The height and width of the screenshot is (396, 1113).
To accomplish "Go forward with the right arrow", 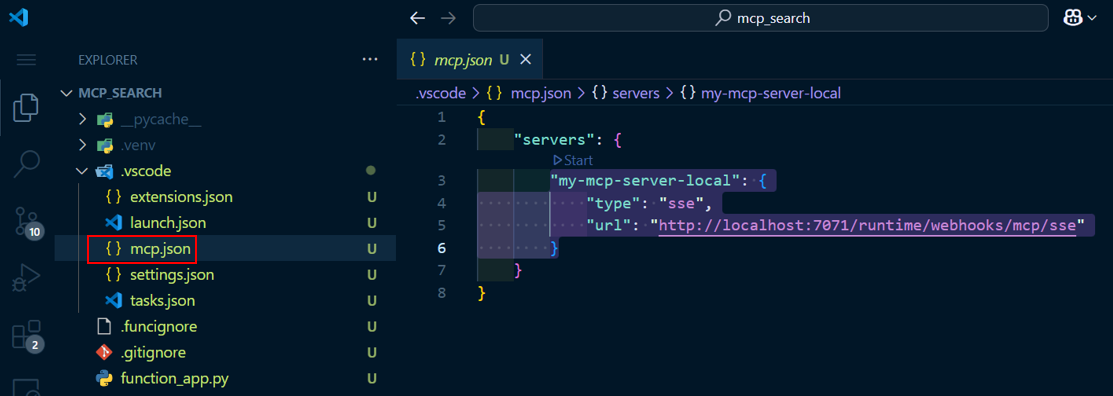I will tap(448, 18).
